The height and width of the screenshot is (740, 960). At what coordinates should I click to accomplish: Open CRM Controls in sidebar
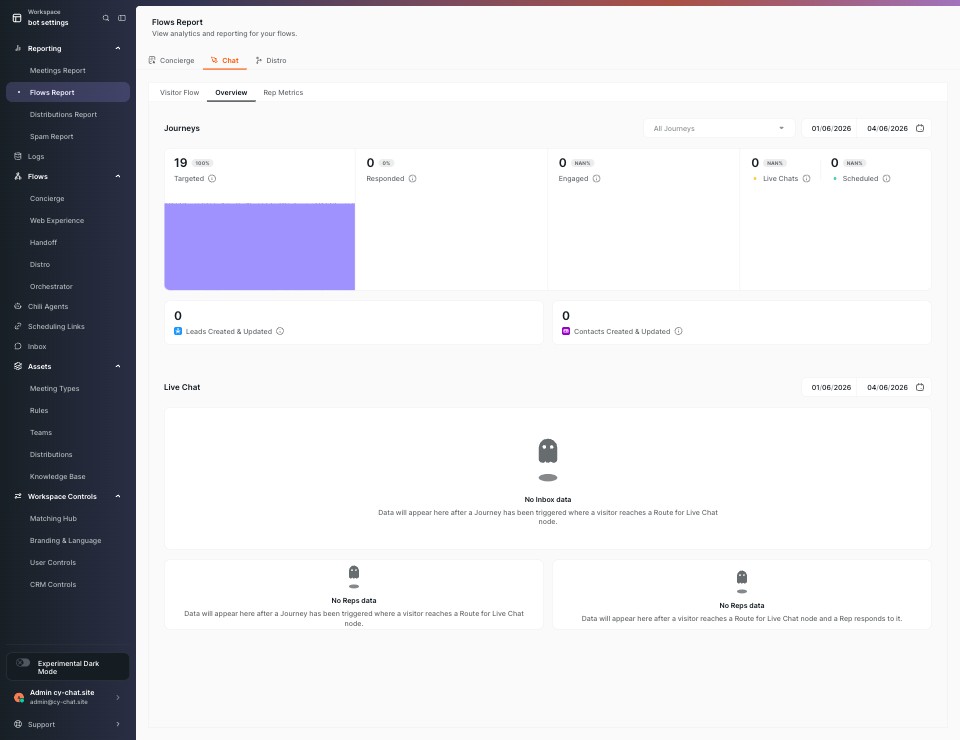click(x=53, y=585)
